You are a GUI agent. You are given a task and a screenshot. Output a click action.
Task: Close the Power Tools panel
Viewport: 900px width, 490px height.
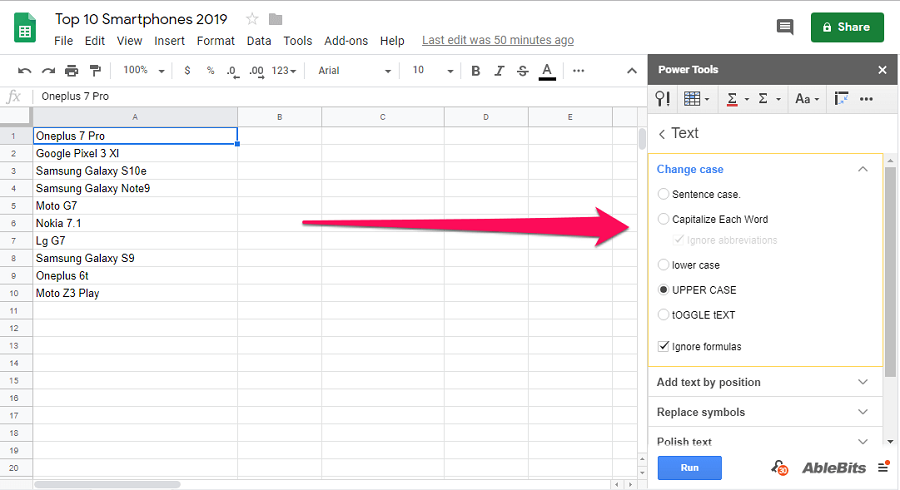[x=882, y=70]
